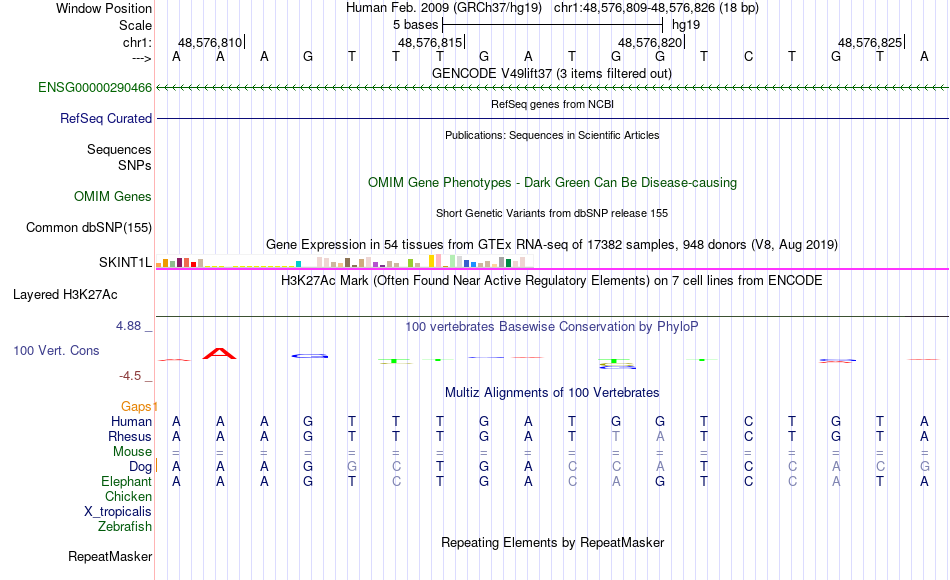Click the 'RefSeq genes from NCBI' title
950x580 pixels.
coord(552,104)
